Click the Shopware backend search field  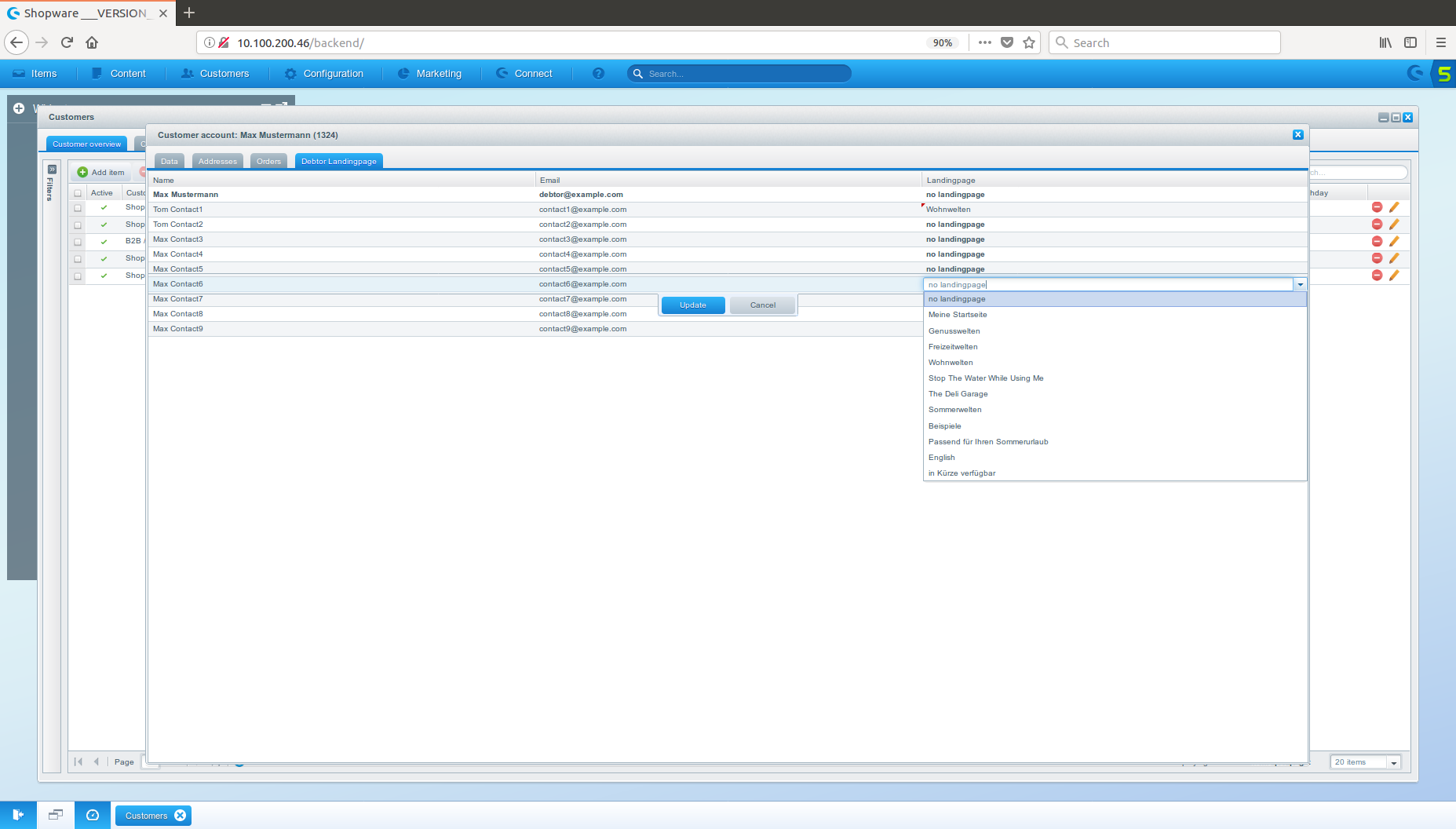746,74
